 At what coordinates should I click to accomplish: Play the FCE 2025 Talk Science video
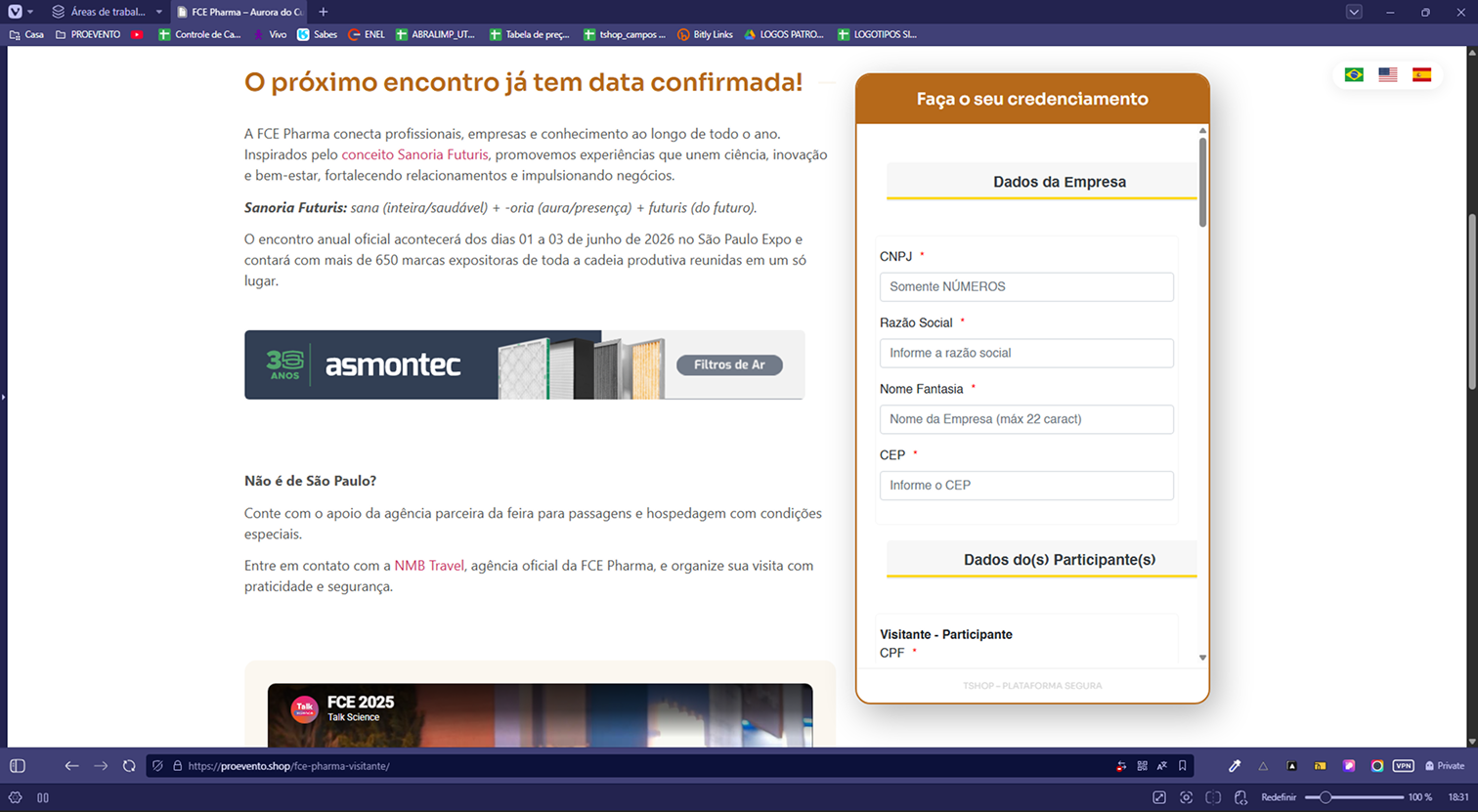pos(540,715)
